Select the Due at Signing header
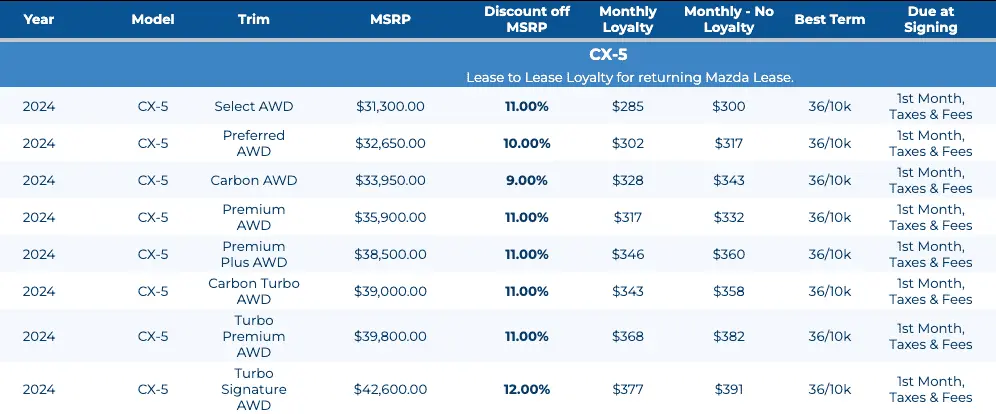The height and width of the screenshot is (414, 996). tap(930, 19)
